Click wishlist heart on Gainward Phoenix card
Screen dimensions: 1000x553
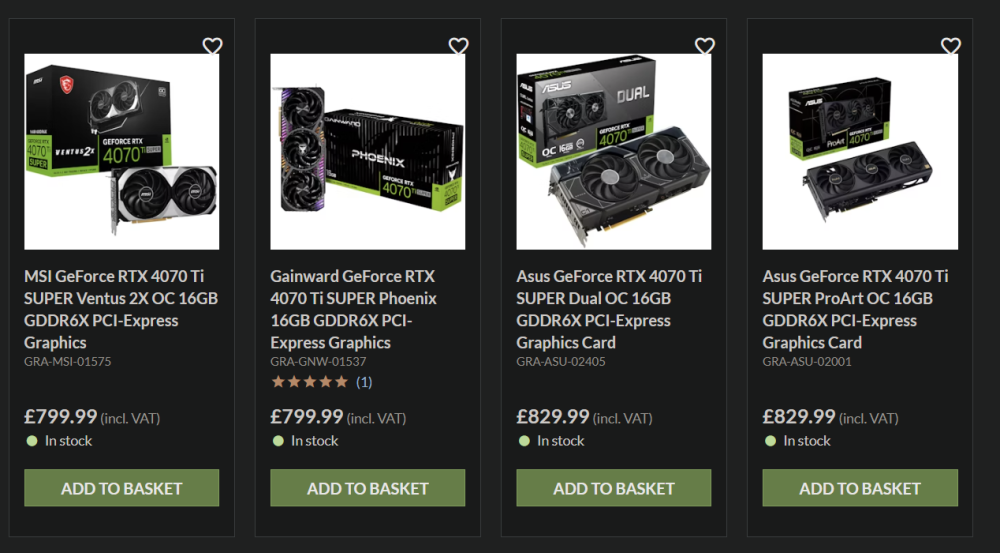(x=459, y=46)
